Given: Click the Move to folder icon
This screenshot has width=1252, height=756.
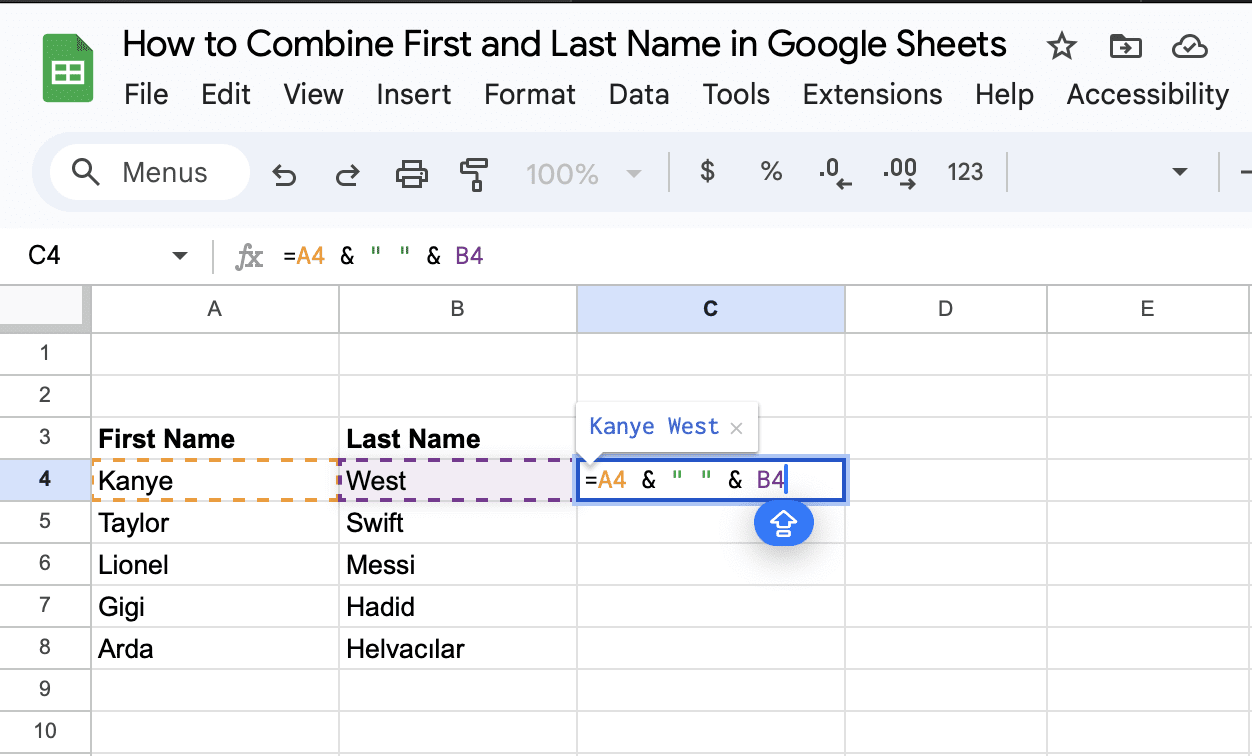Looking at the screenshot, I should click(1125, 46).
